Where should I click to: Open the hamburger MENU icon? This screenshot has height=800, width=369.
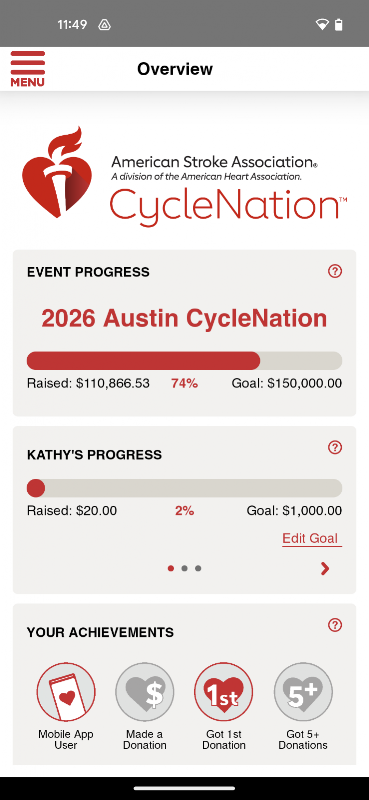[28, 68]
